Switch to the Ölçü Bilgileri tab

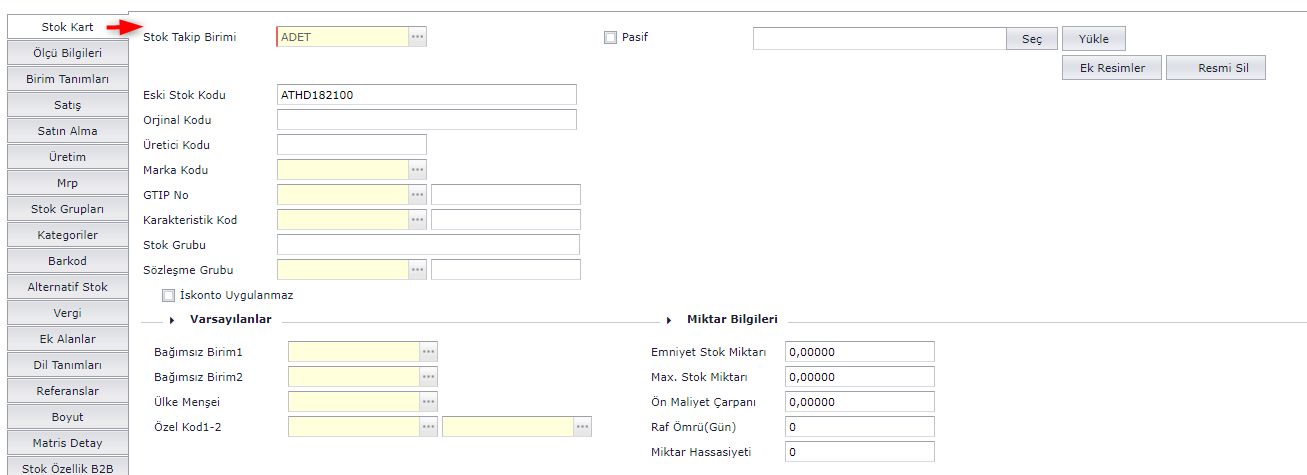coord(68,53)
